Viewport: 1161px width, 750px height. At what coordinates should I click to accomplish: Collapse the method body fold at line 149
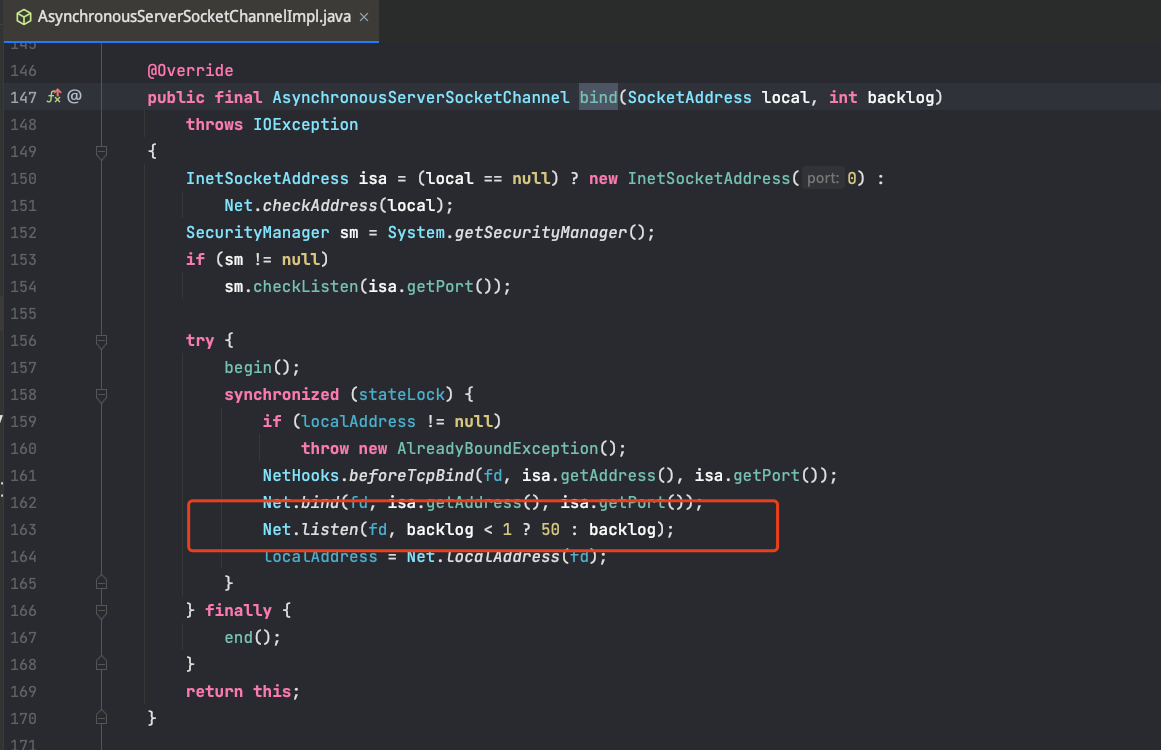101,152
